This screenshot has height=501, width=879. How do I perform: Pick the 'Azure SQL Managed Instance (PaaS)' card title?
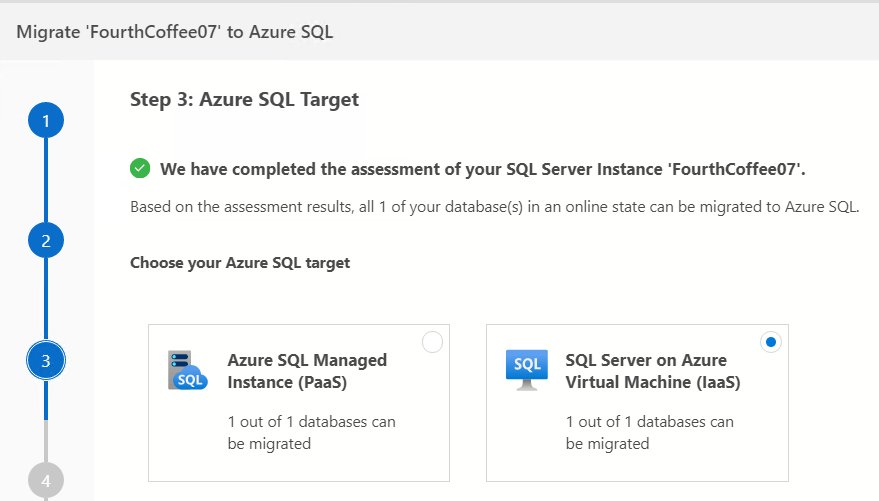(307, 371)
